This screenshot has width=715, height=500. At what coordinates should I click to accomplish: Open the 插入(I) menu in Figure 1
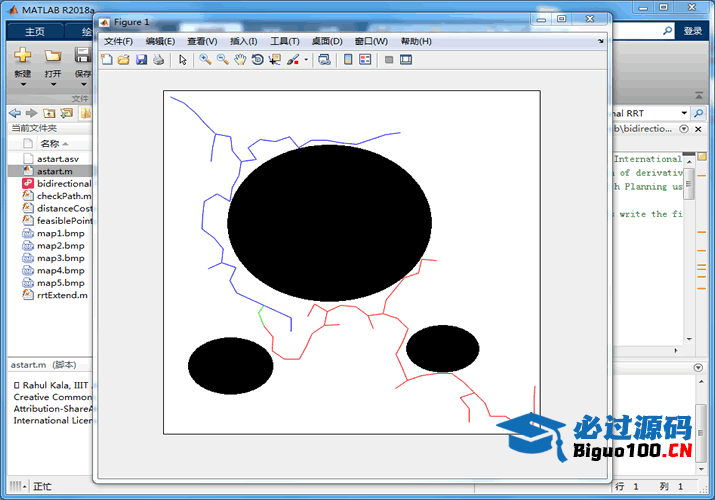244,41
